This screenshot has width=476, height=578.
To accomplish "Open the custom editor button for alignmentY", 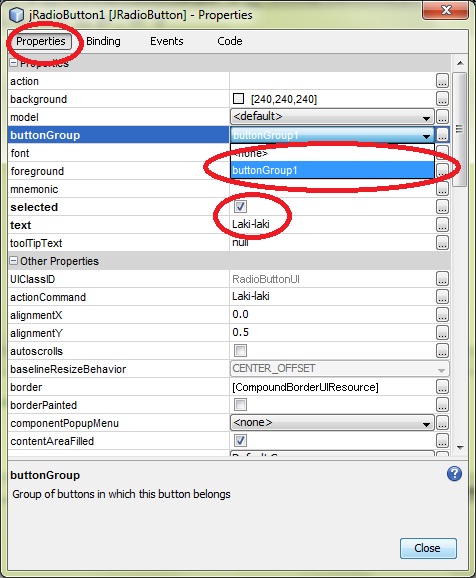I will tap(442, 333).
